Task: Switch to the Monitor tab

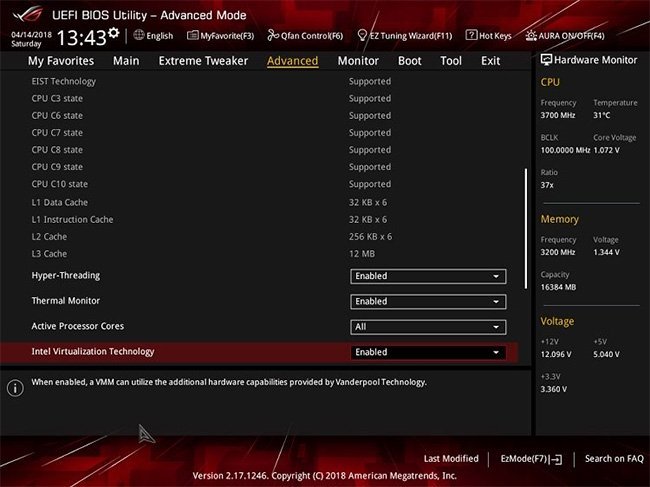Action: [x=358, y=61]
